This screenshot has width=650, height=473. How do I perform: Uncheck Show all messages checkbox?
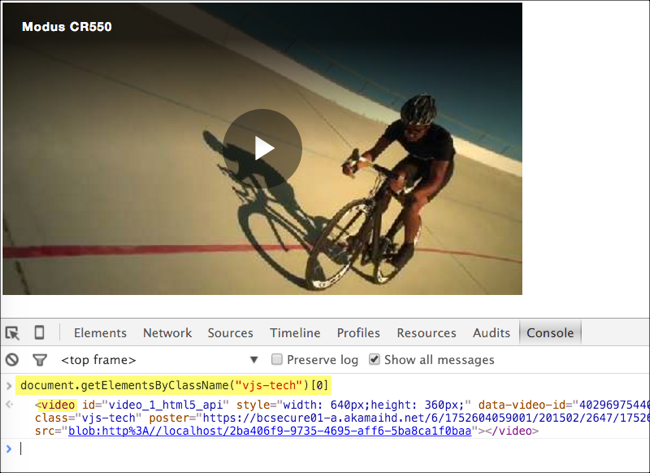(374, 359)
